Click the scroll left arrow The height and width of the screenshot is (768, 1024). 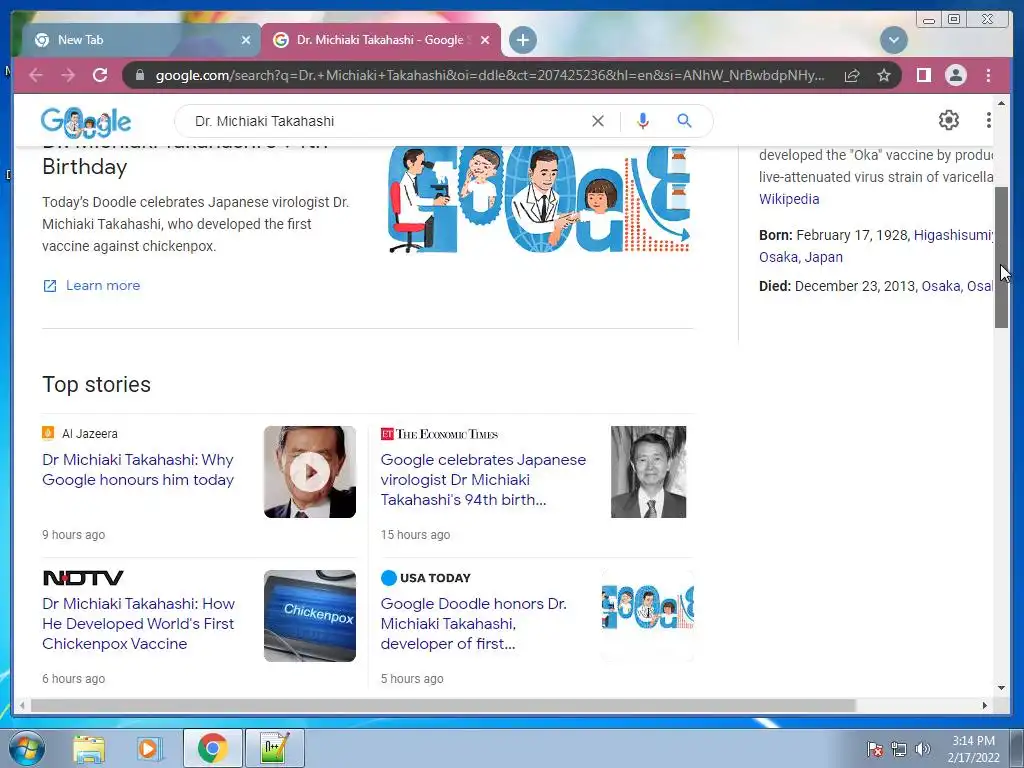coord(22,705)
